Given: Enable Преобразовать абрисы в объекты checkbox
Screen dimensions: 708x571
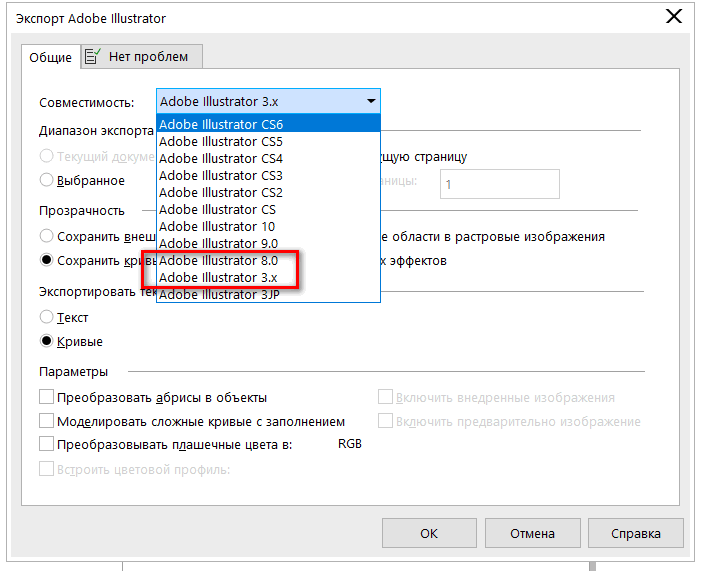Looking at the screenshot, I should point(46,397).
